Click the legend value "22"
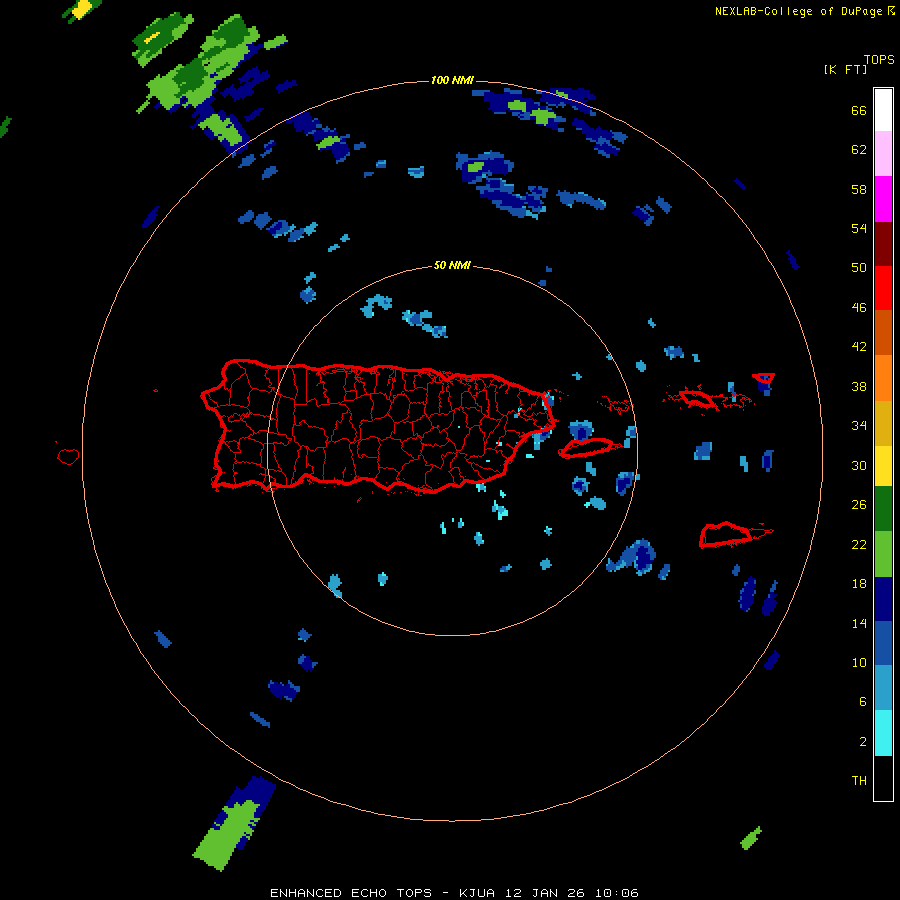Viewport: 900px width, 900px height. 859,544
